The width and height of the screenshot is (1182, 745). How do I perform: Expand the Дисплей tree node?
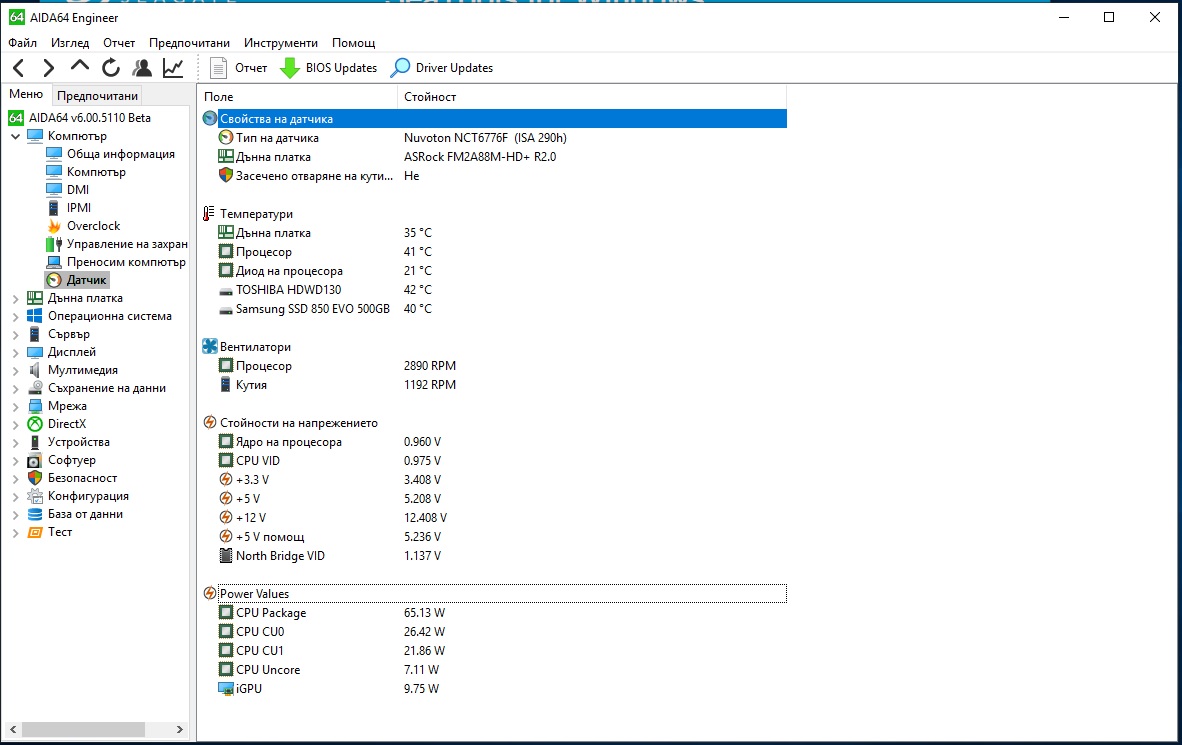tap(15, 353)
